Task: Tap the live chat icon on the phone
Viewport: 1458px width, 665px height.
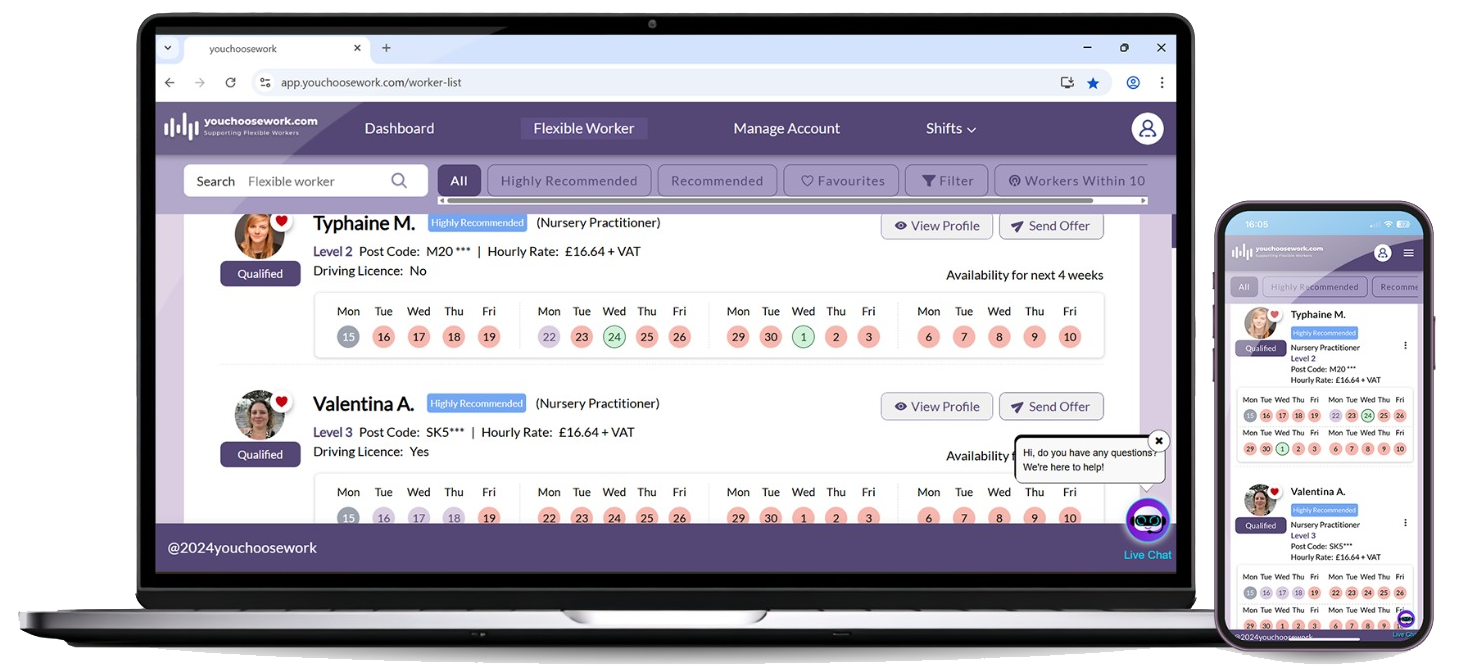Action: [1405, 618]
